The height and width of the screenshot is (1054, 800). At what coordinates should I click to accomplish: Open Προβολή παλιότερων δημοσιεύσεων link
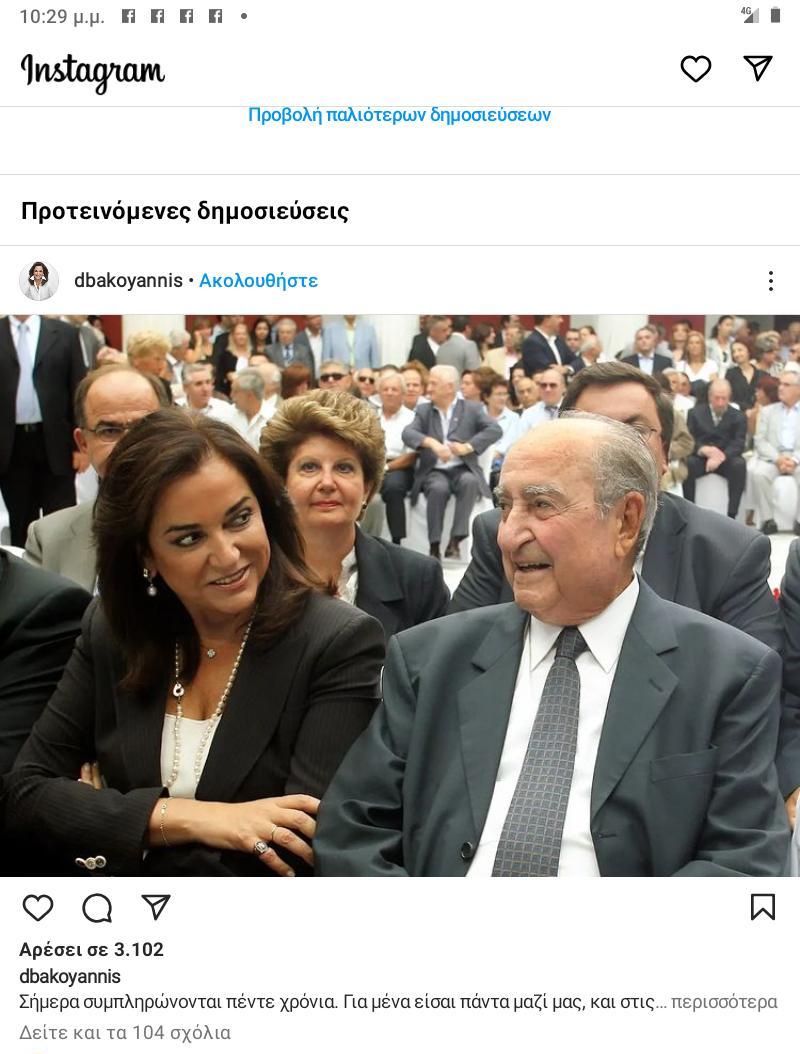(x=399, y=115)
